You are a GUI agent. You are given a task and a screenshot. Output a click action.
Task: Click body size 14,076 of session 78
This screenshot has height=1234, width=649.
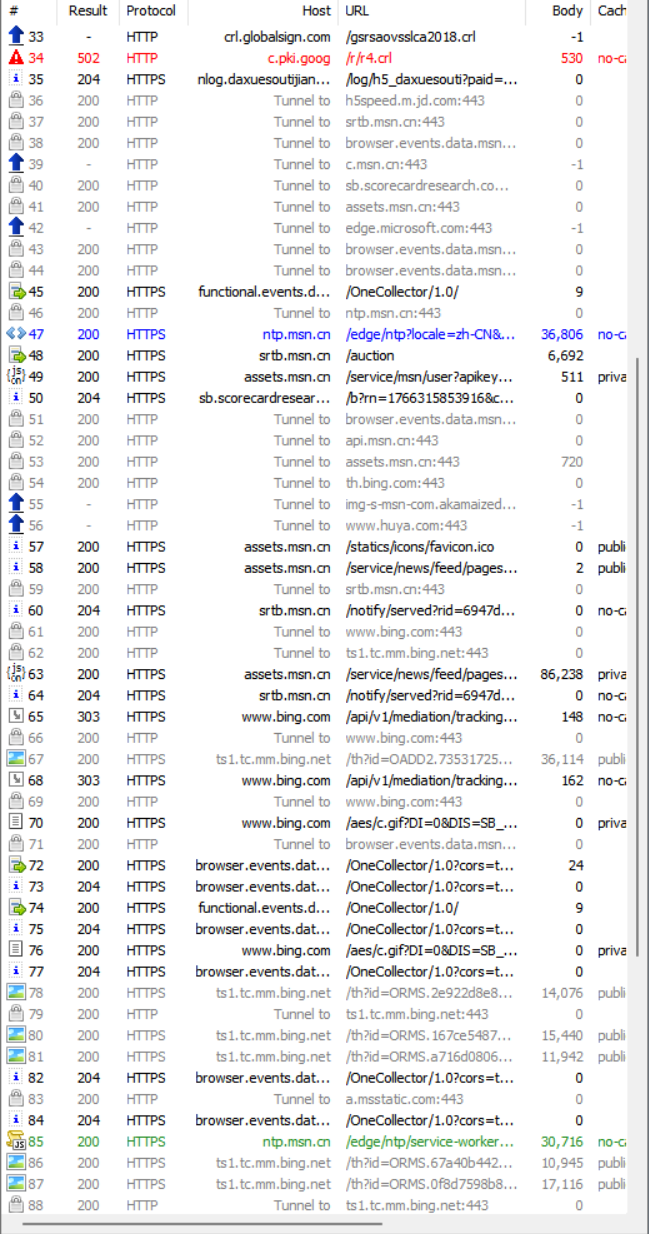click(562, 993)
